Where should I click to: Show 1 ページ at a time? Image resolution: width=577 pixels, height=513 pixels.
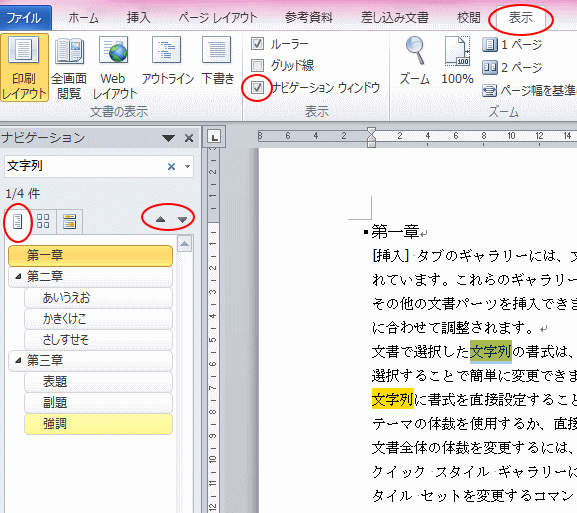point(512,45)
